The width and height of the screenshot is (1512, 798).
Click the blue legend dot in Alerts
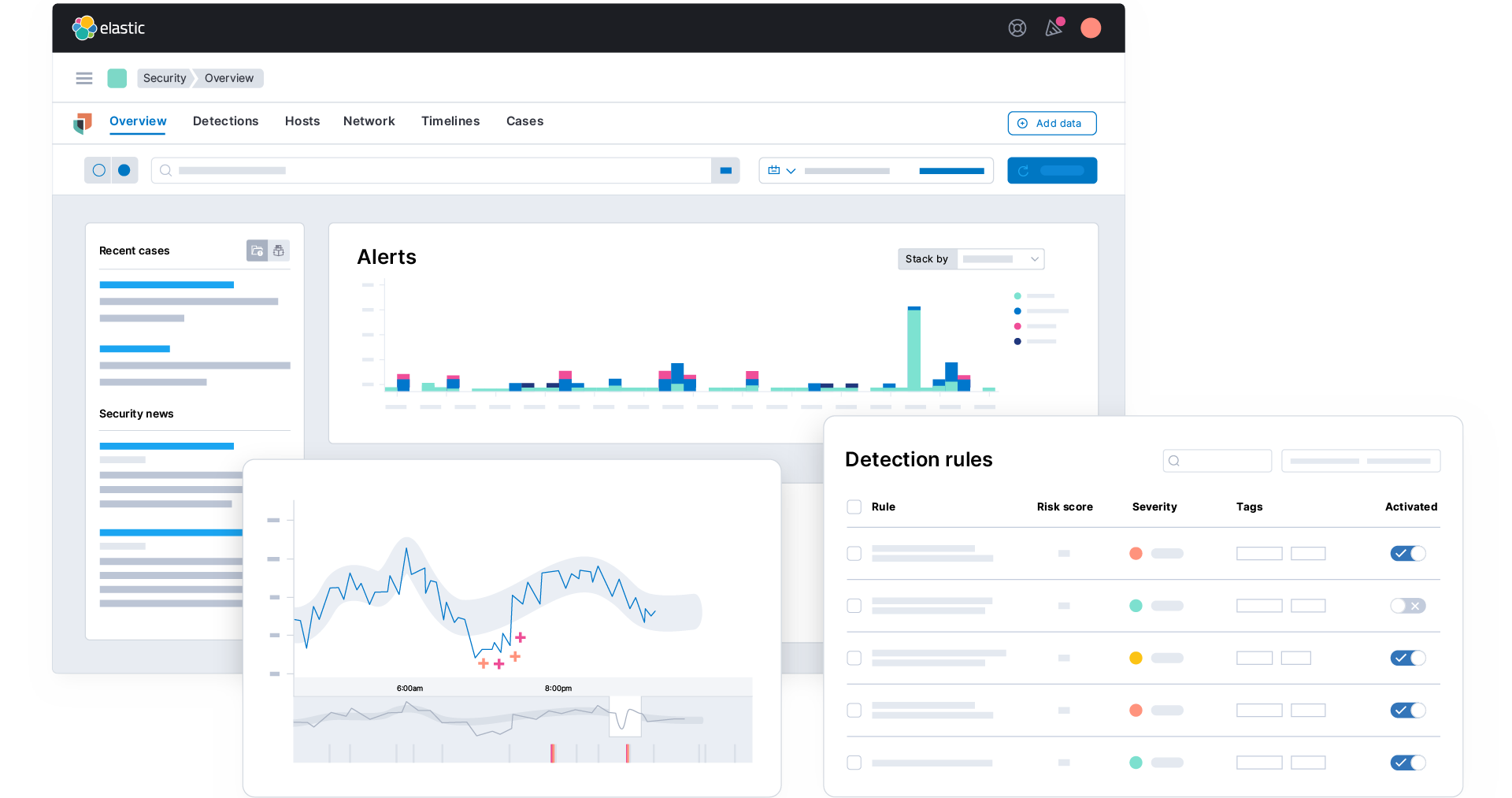pyautogui.click(x=1017, y=311)
